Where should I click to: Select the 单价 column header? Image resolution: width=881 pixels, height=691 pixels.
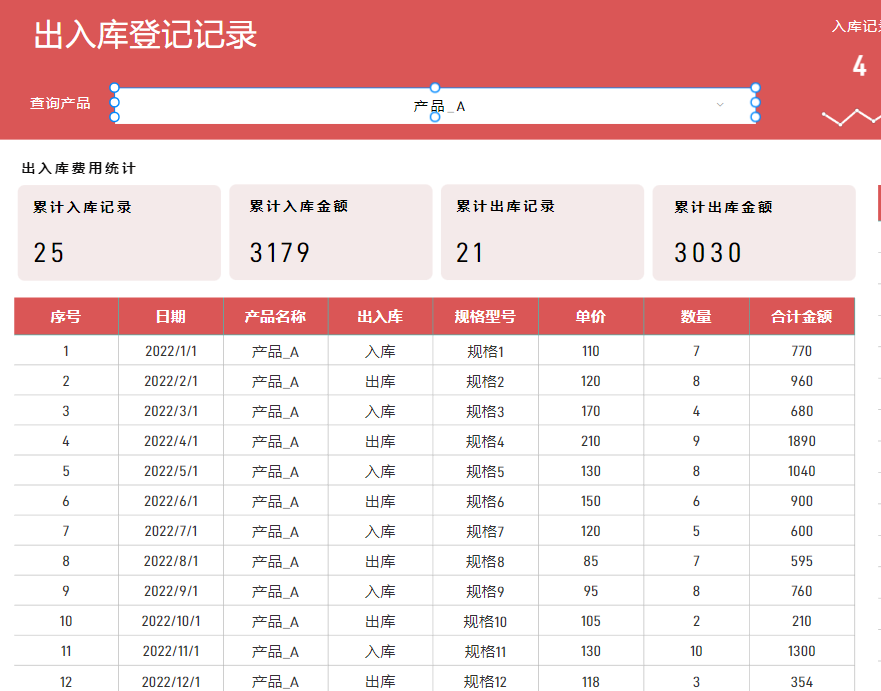tap(591, 317)
